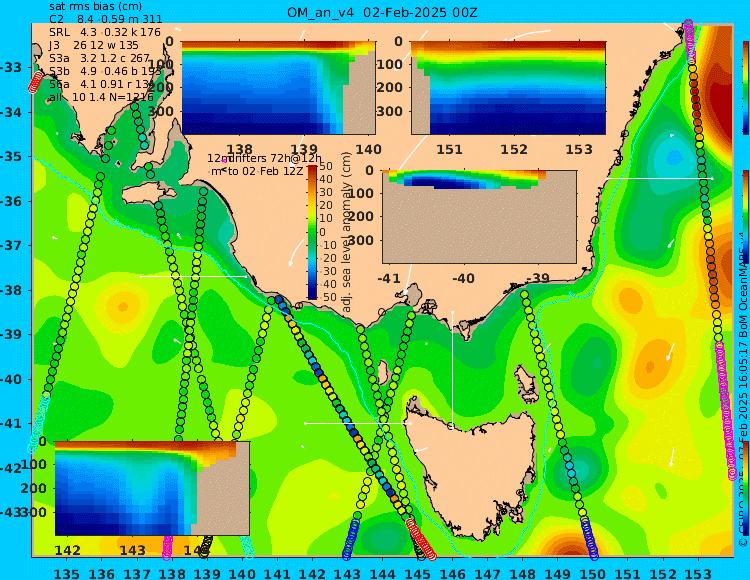Screen dimensions: 750x580
Task: Click King Island northwest of Tasmania
Action: (x=383, y=373)
